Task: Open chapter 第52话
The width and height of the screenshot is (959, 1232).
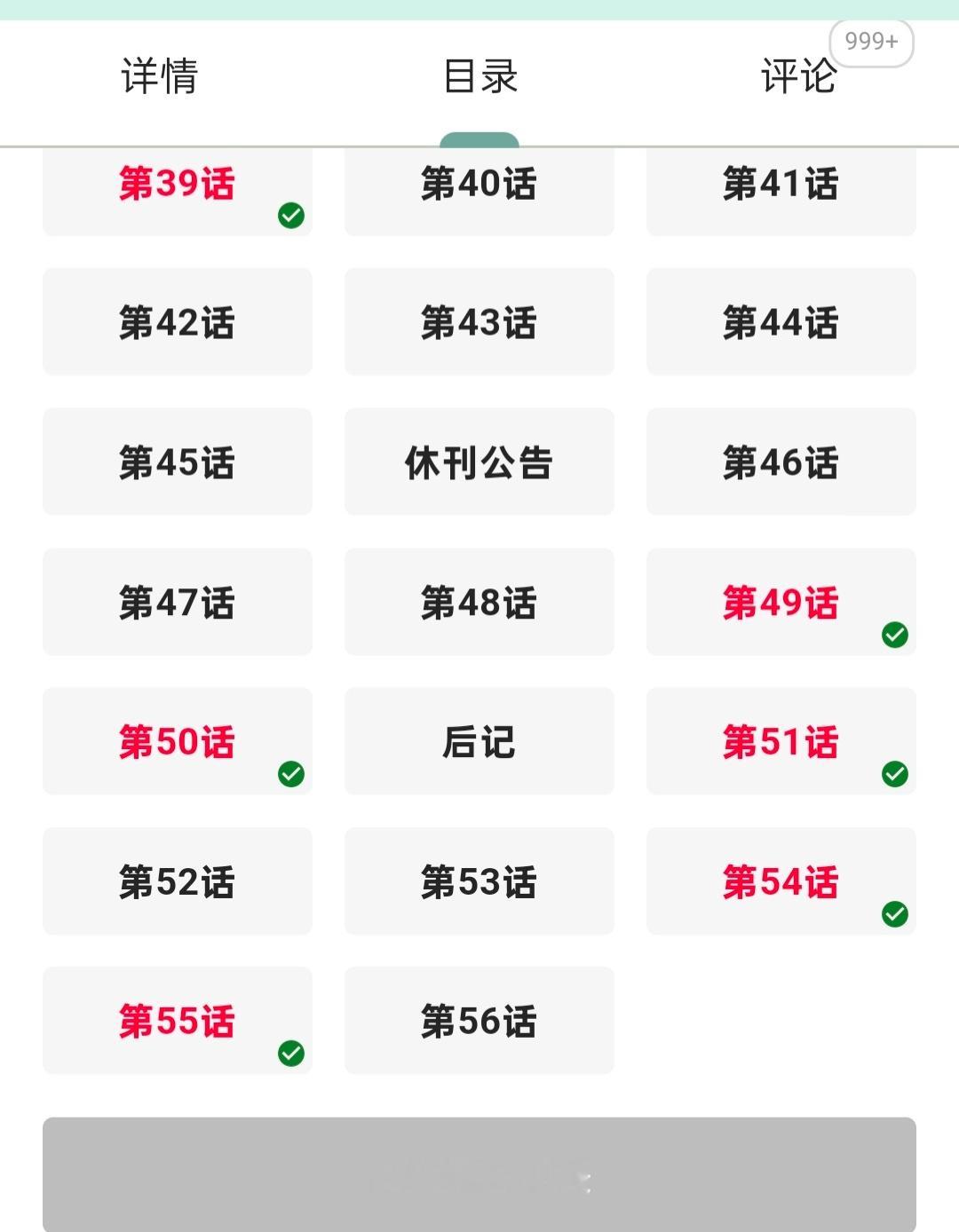Action: click(178, 881)
